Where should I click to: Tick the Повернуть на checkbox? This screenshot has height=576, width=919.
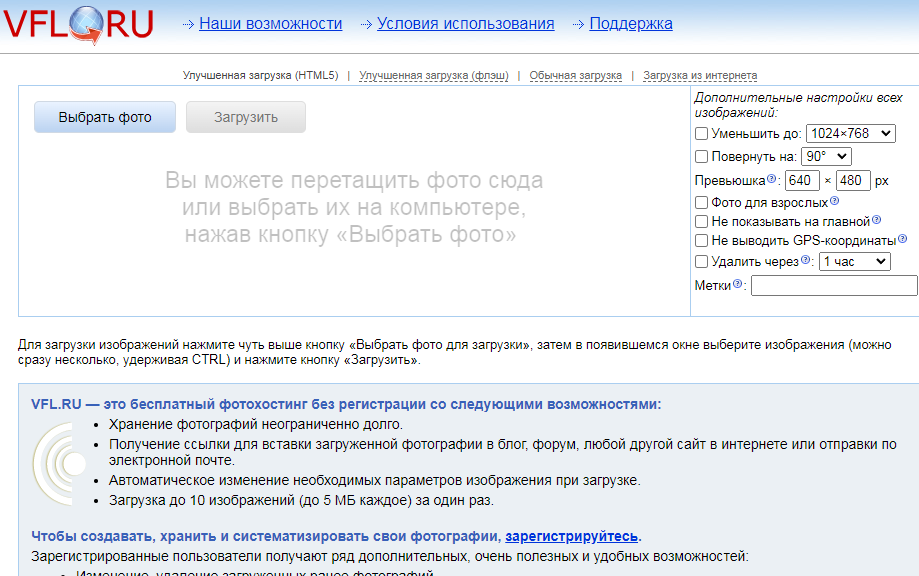tap(702, 156)
